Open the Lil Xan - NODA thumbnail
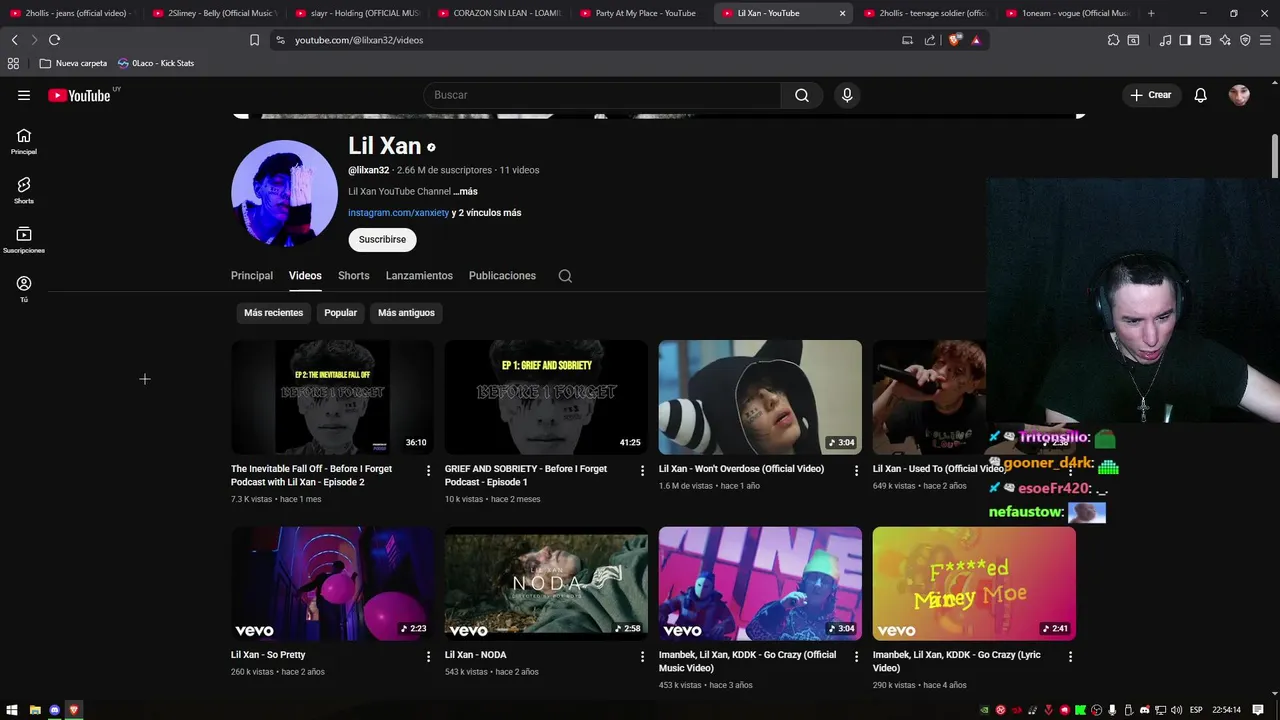Image resolution: width=1280 pixels, height=720 pixels. click(x=546, y=584)
